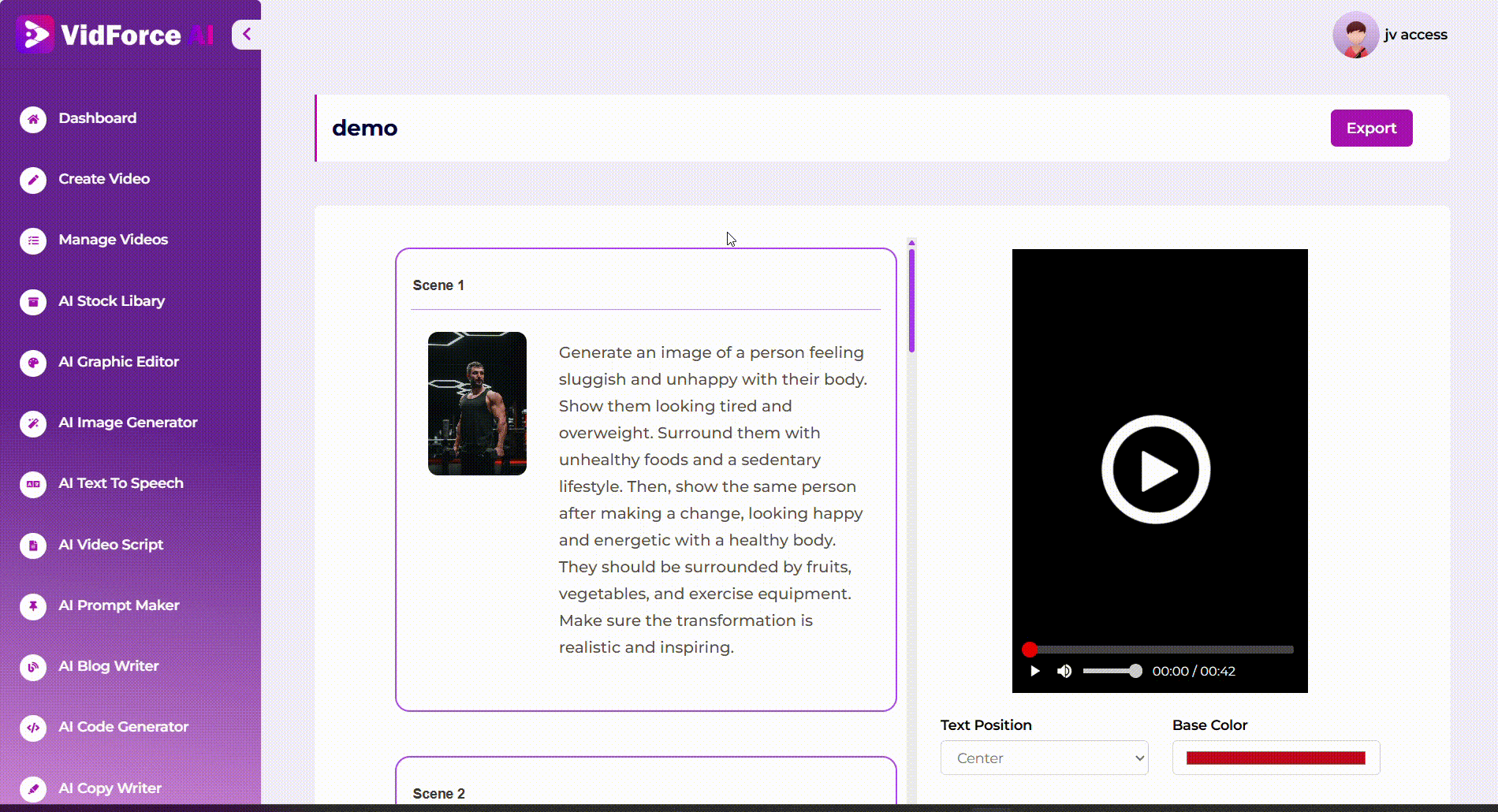The image size is (1498, 812).
Task: Mute the video with the speaker icon
Action: (1064, 671)
